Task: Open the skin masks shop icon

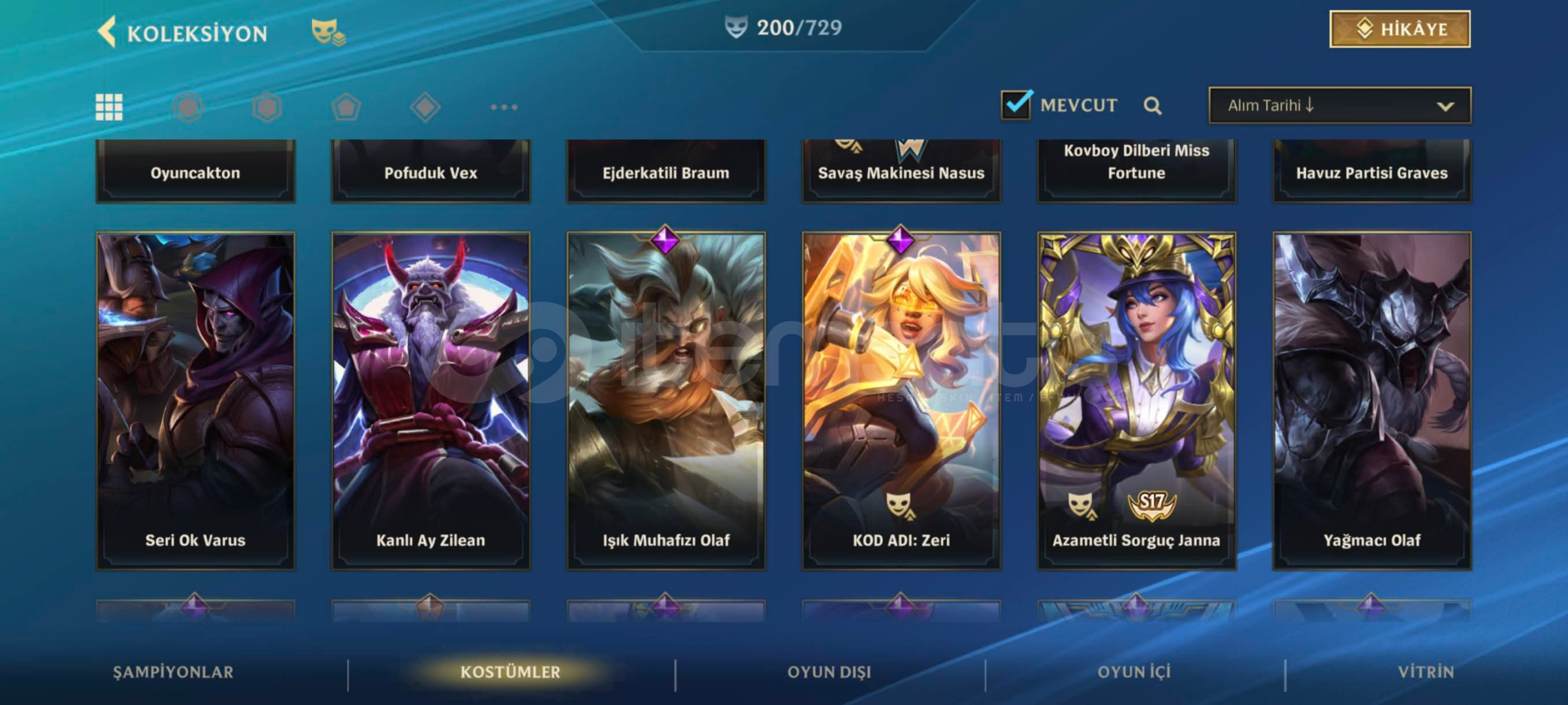Action: tap(328, 32)
